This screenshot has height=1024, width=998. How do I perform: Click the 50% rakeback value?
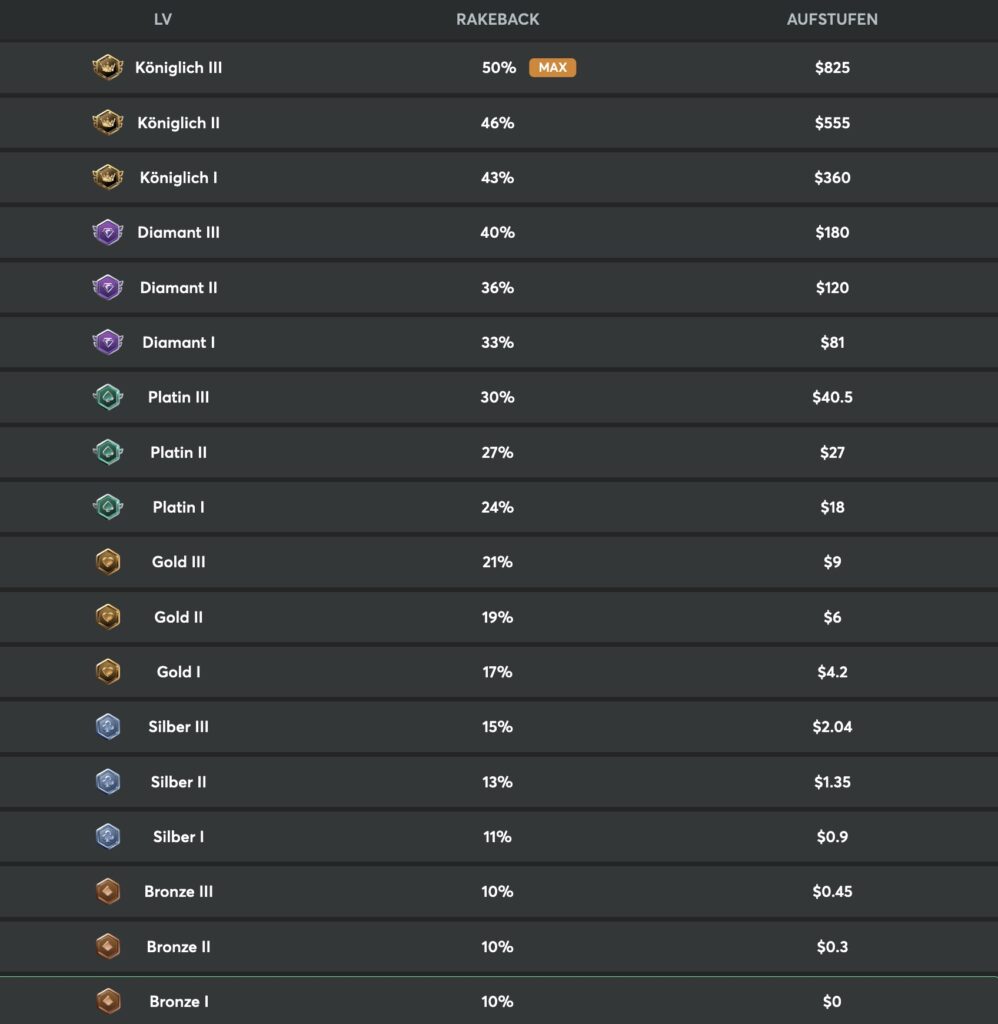pyautogui.click(x=498, y=68)
